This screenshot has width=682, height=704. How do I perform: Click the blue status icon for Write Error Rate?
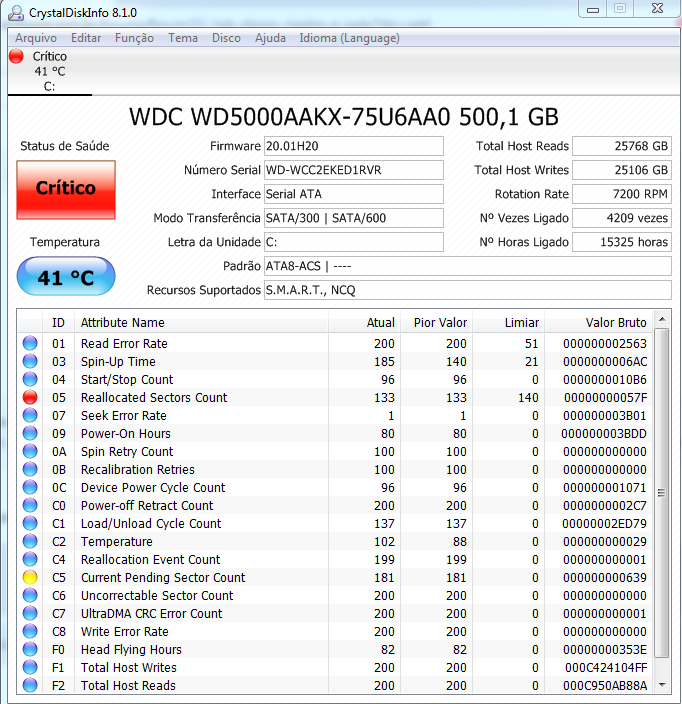[x=30, y=631]
